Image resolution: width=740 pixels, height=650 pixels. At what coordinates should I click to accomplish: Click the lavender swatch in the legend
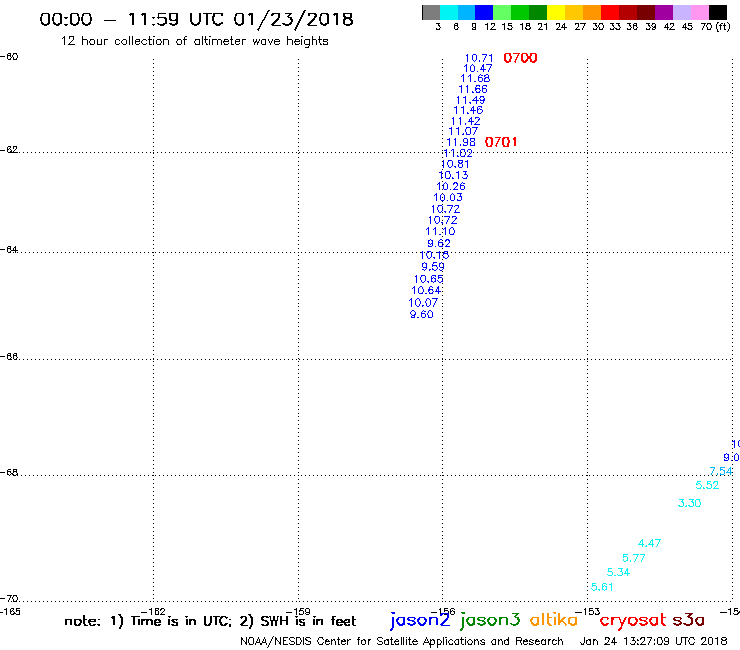tap(682, 12)
